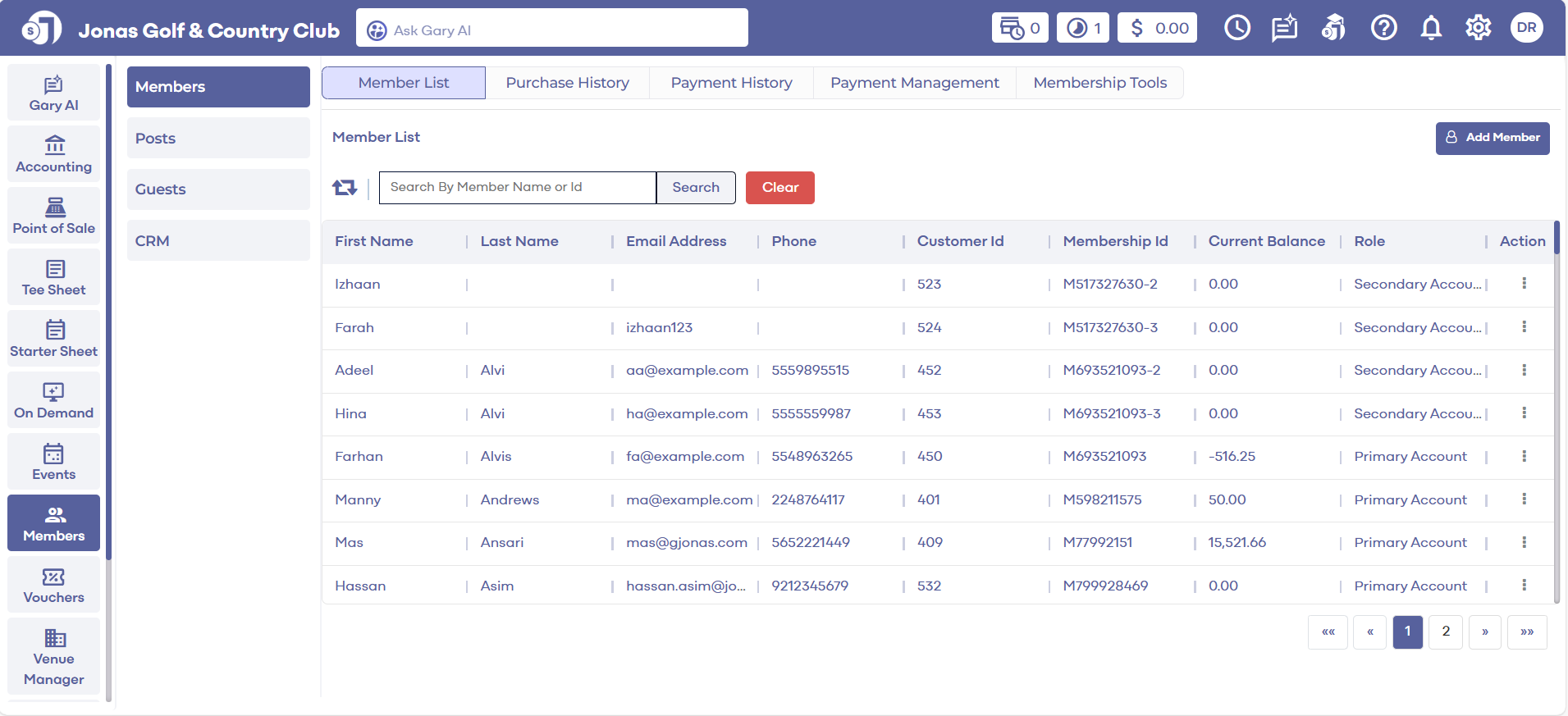Screen dimensions: 1568x716
Task: Open Point of Sale module
Action: click(54, 217)
